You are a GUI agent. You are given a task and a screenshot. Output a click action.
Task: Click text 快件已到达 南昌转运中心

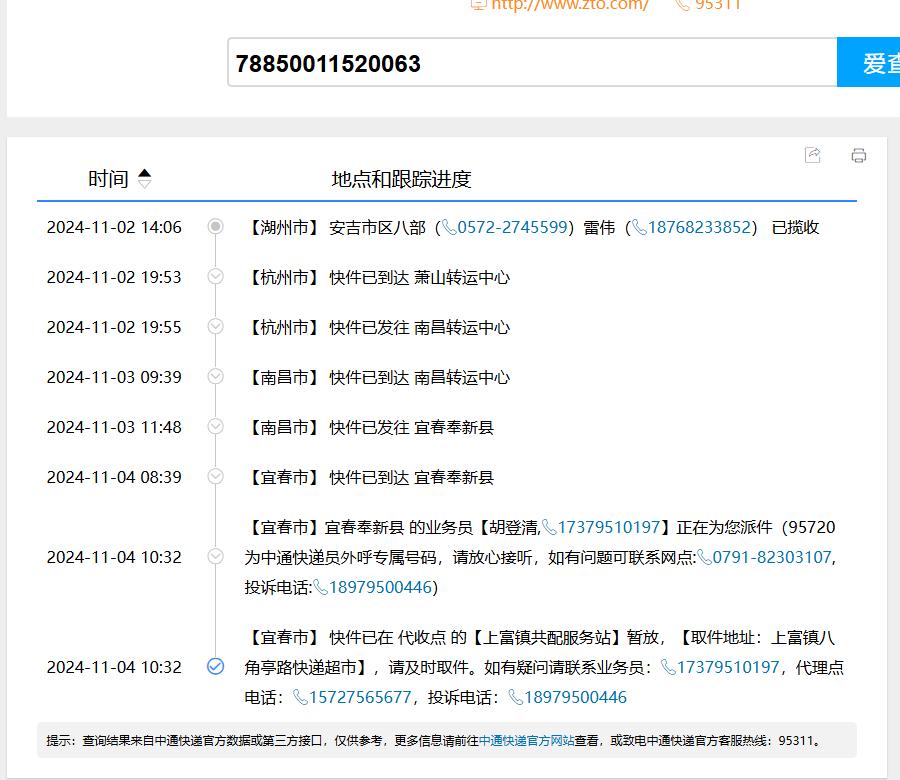point(420,377)
